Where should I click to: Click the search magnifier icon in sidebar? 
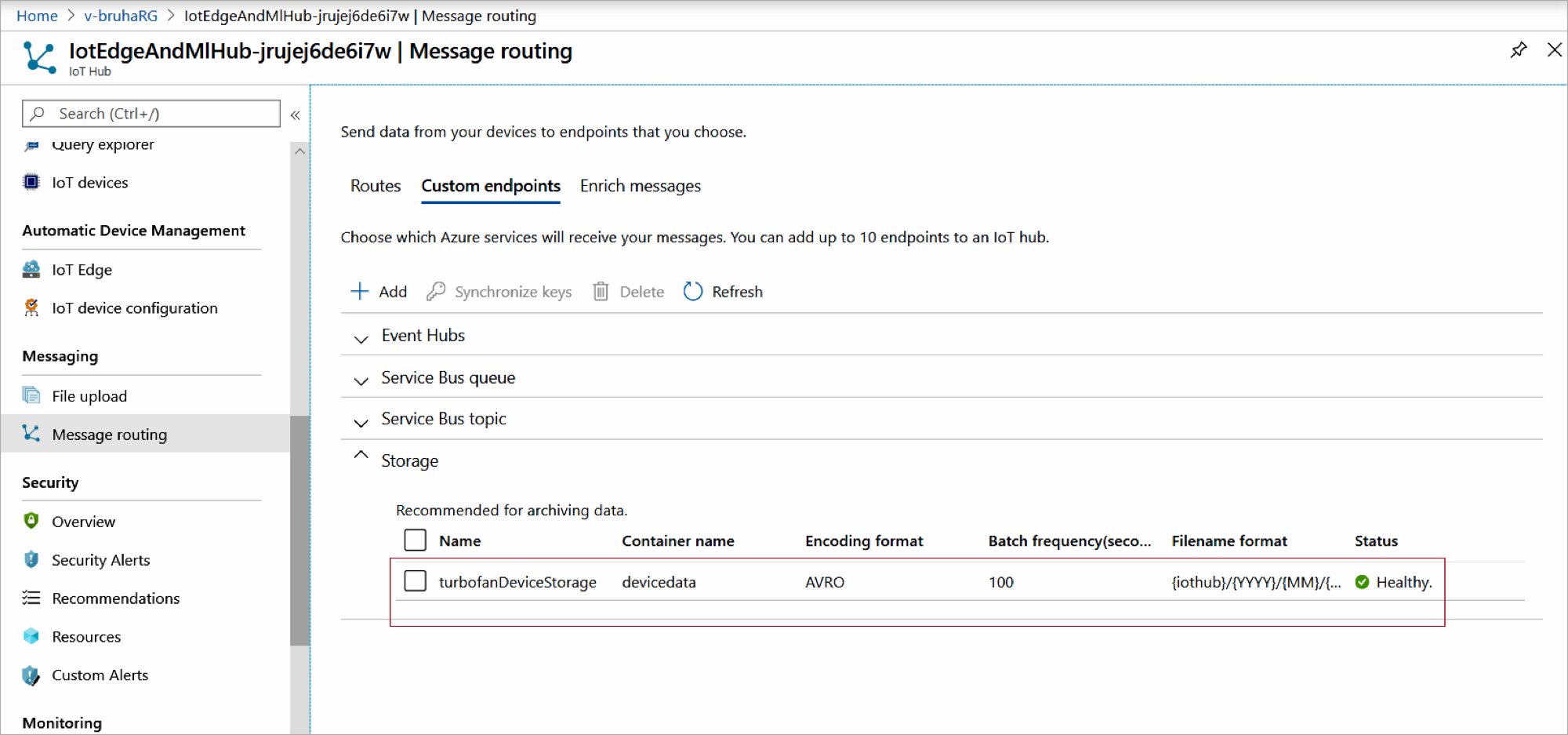(37, 114)
